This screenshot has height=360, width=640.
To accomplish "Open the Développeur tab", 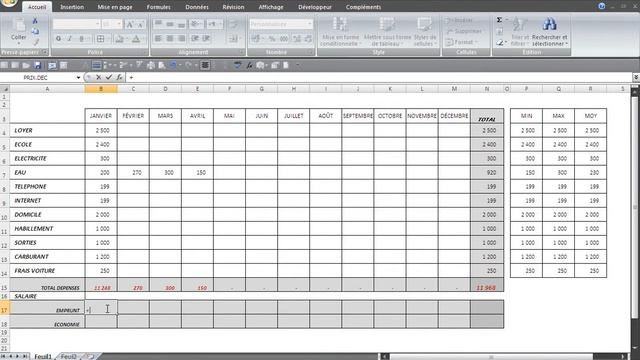I will (315, 7).
